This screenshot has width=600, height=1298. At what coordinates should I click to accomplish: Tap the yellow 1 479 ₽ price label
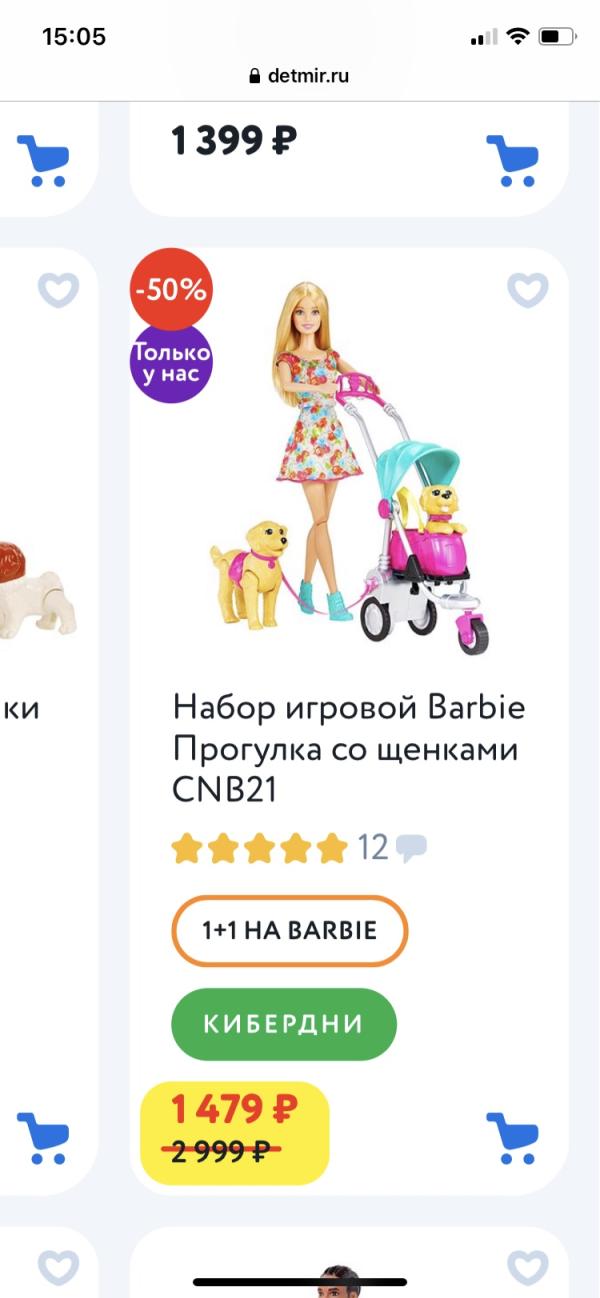[235, 1133]
